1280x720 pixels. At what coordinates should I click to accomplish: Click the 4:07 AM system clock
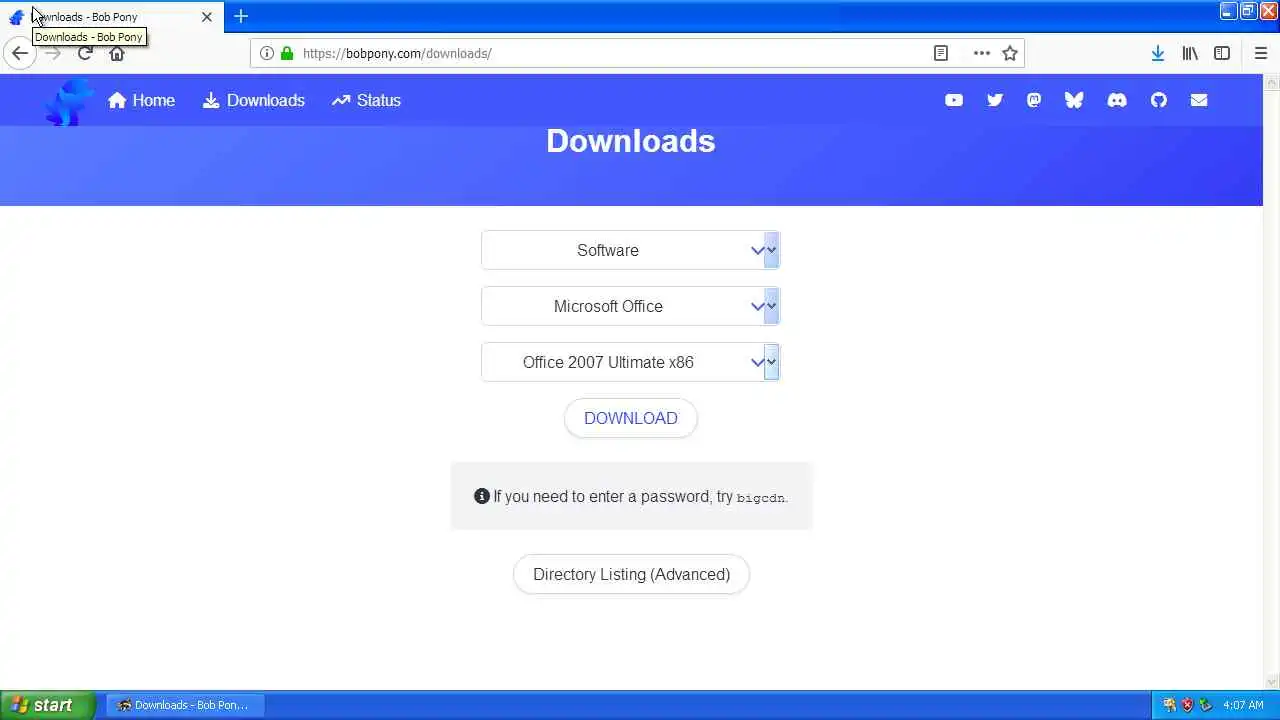pos(1244,705)
